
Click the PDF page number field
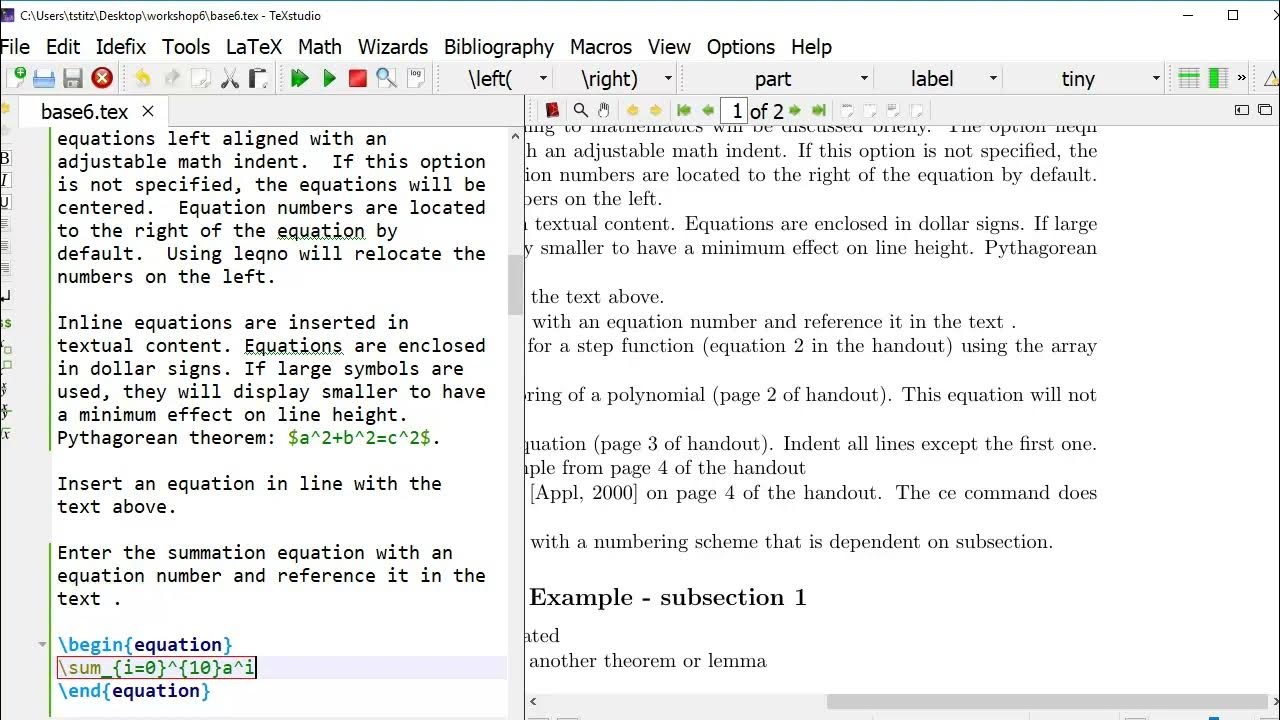click(x=735, y=110)
